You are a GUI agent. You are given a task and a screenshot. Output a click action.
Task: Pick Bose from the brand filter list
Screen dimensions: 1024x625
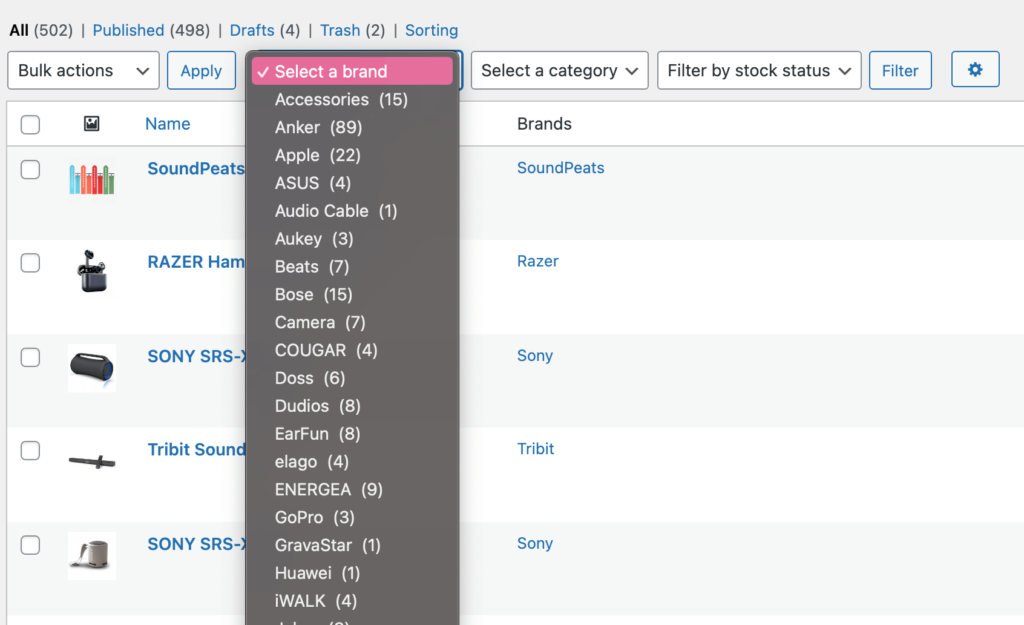(312, 294)
